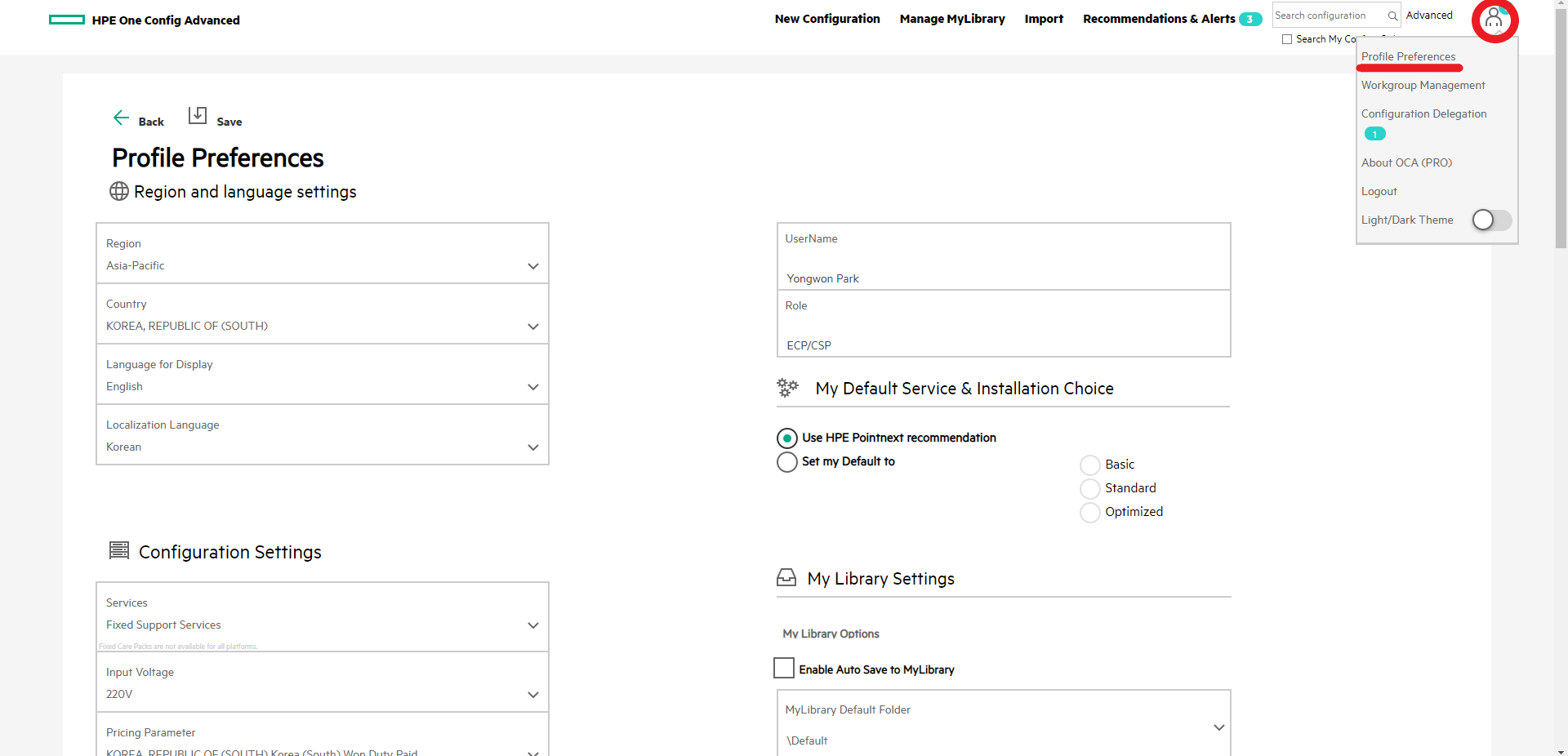Click the globe icon beside Region settings
This screenshot has width=1568, height=756.
[119, 191]
